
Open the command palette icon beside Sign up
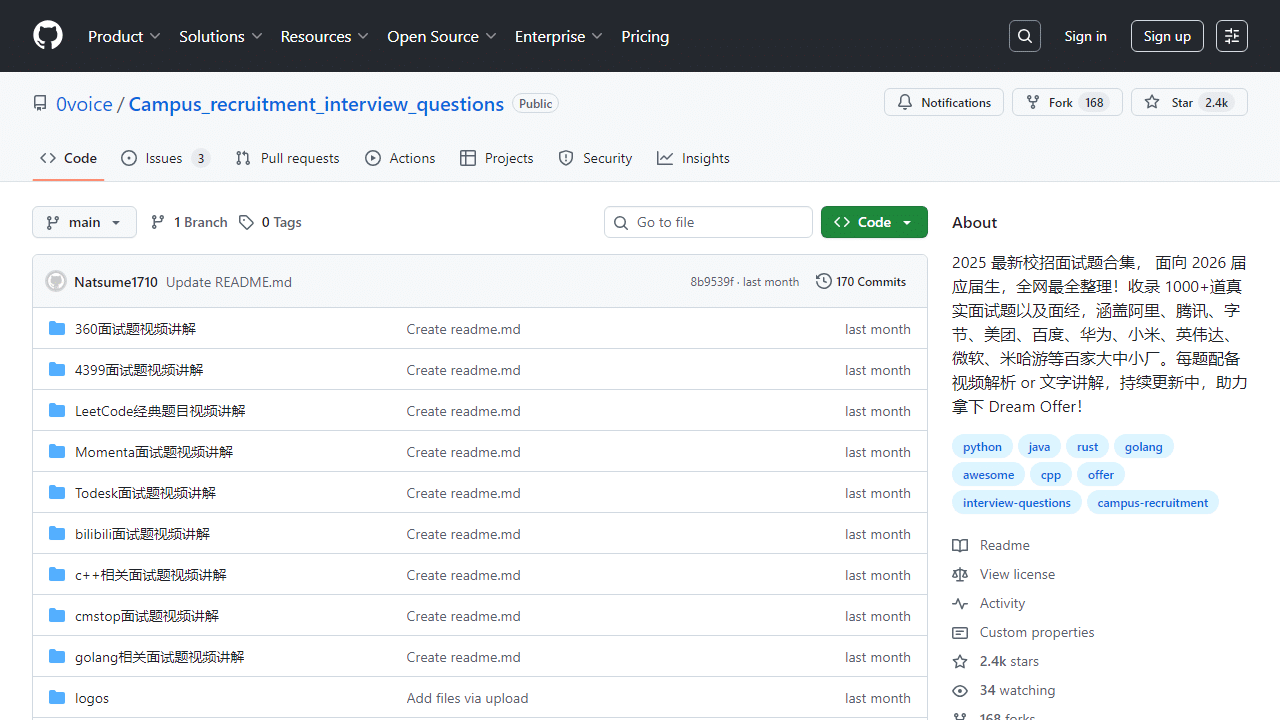pyautogui.click(x=1232, y=36)
